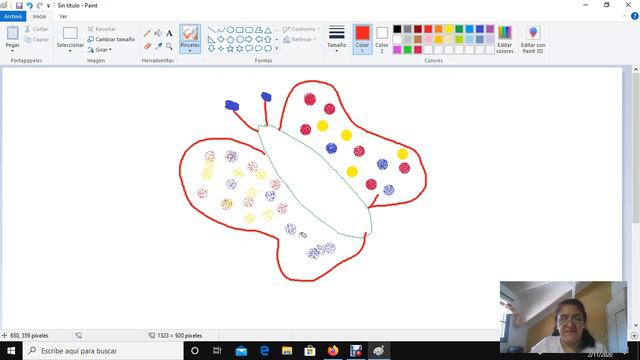Click Cambiar tamaño button
This screenshot has height=360, width=640.
[x=111, y=40]
